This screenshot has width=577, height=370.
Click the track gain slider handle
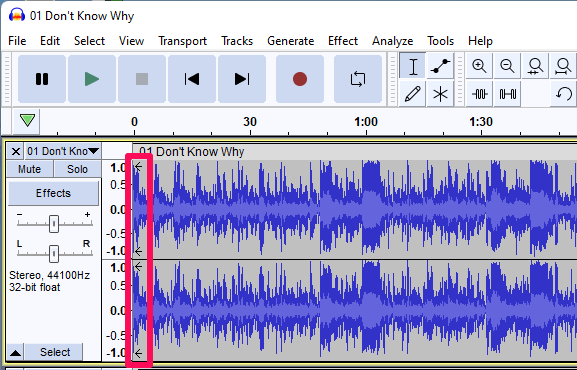[x=54, y=223]
